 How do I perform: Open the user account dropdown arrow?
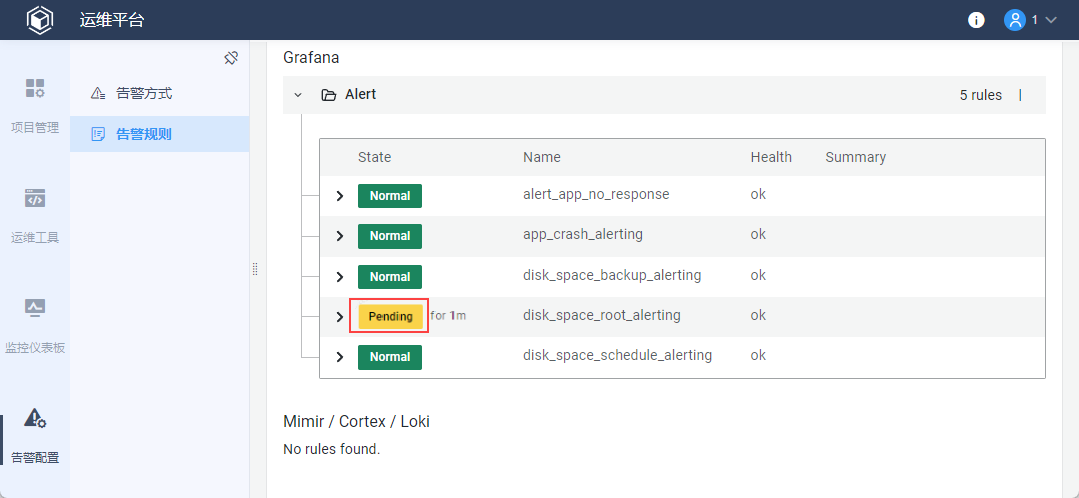(x=1051, y=20)
